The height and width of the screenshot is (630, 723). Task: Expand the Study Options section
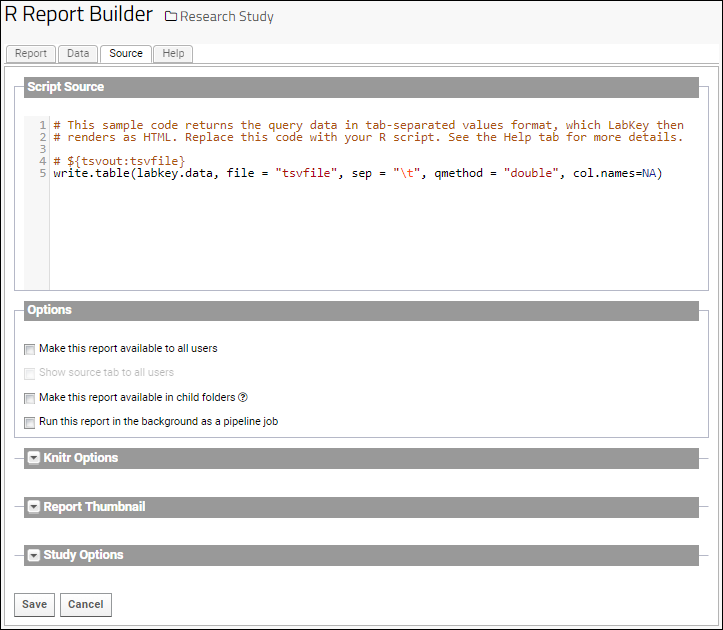34,555
